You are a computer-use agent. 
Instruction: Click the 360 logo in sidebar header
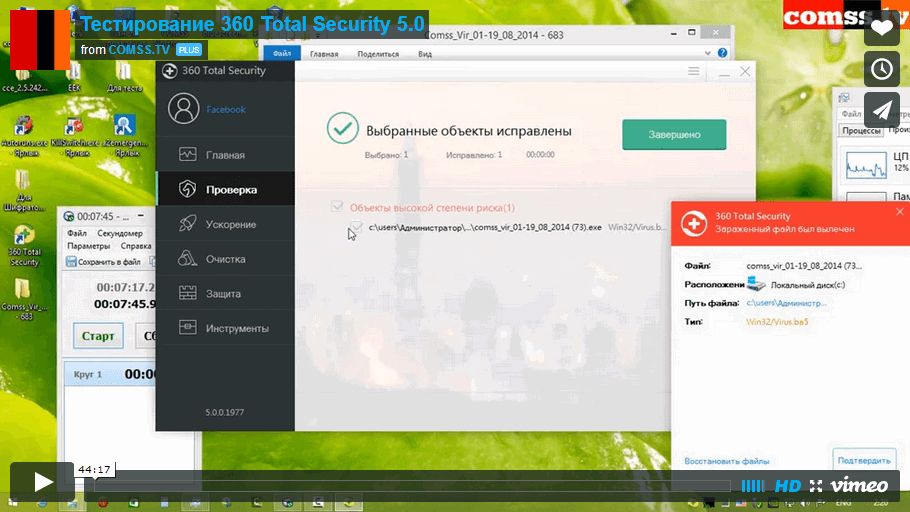click(169, 71)
